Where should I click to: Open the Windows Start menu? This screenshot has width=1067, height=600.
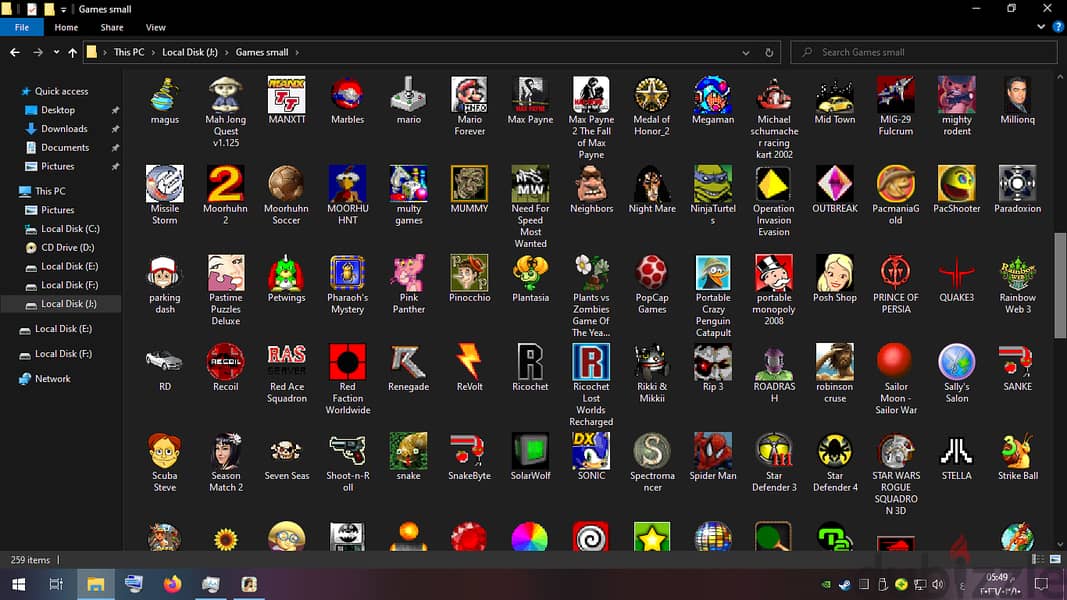point(18,584)
